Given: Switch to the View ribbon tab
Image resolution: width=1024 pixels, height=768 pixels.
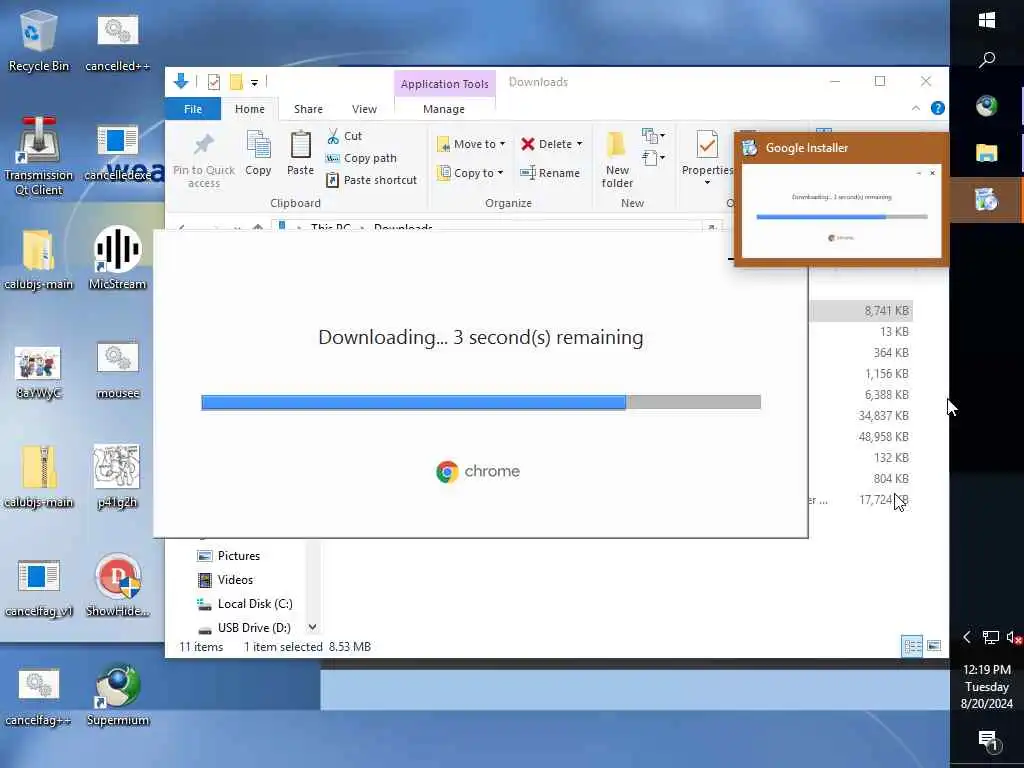Looking at the screenshot, I should point(364,109).
